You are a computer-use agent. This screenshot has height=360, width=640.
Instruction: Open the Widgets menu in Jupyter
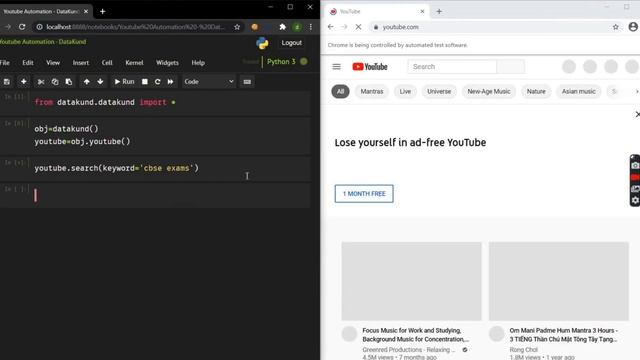point(167,62)
